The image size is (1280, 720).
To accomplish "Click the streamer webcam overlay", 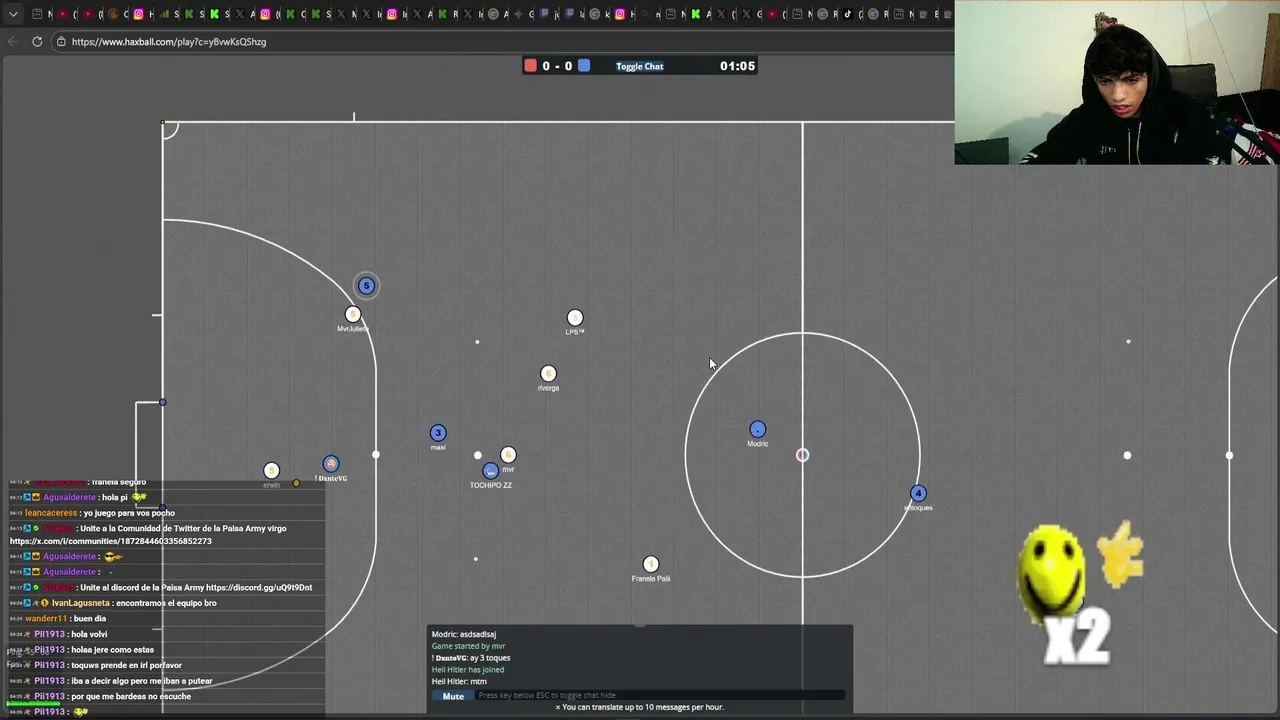I will pyautogui.click(x=1117, y=82).
